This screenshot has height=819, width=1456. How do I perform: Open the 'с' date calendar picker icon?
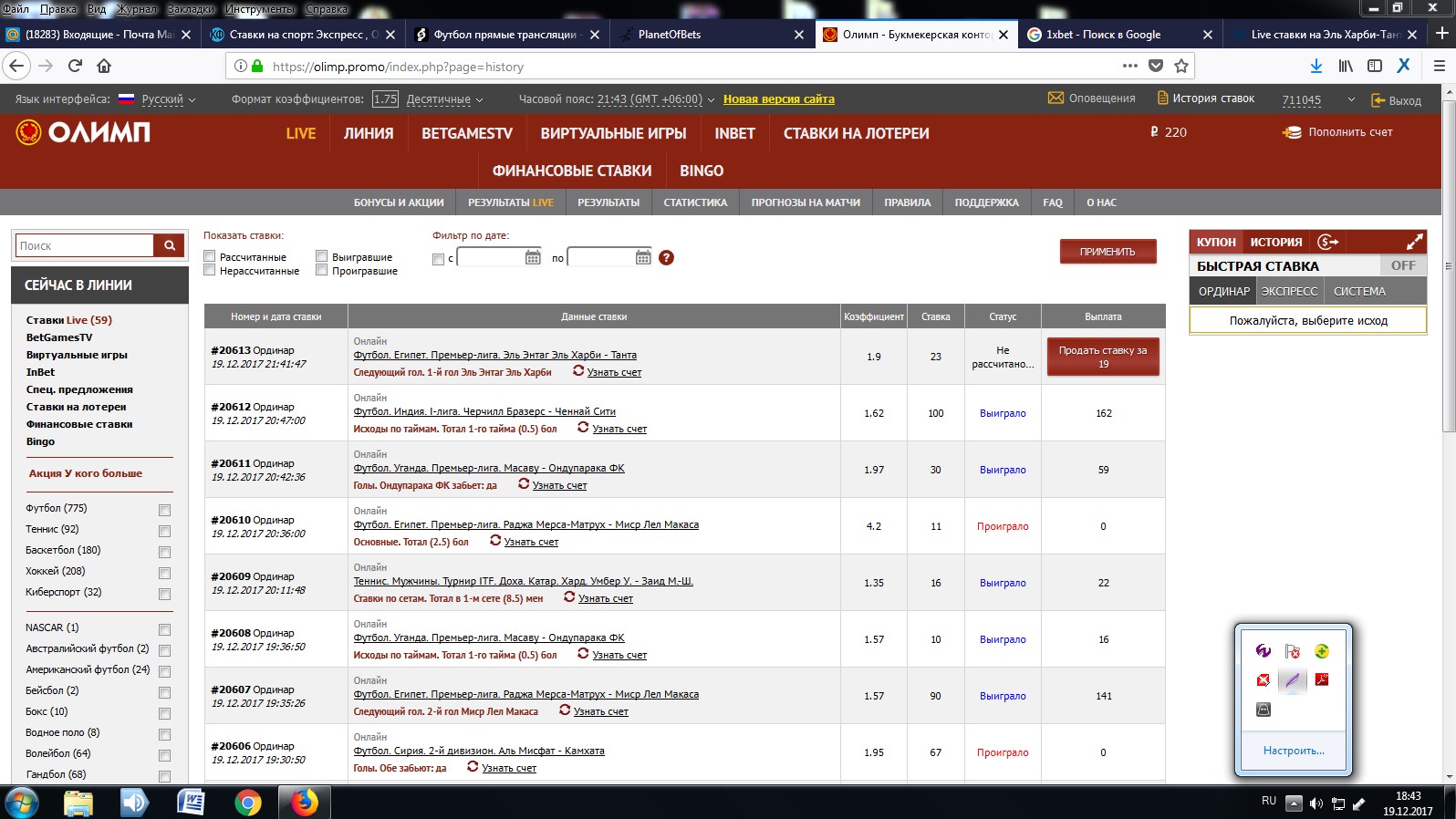pyautogui.click(x=533, y=258)
